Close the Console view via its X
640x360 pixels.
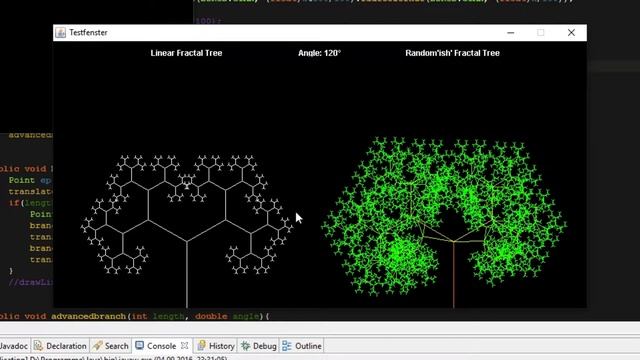pos(184,345)
